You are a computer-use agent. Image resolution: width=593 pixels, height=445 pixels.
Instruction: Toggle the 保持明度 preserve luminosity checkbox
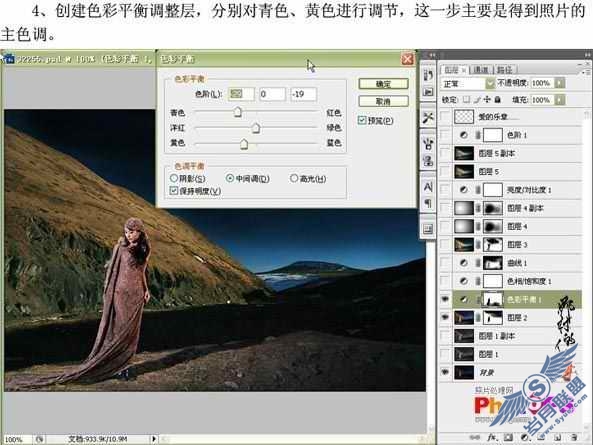tap(174, 191)
